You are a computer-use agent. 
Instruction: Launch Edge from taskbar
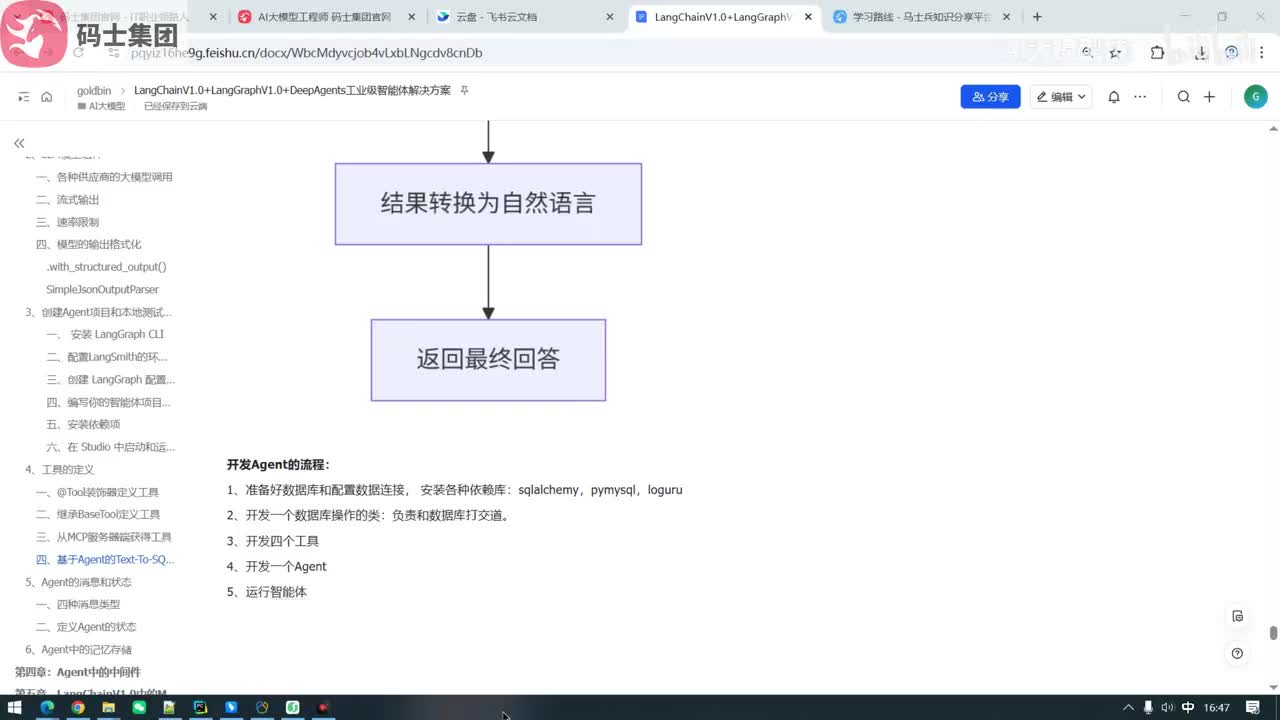coord(46,707)
